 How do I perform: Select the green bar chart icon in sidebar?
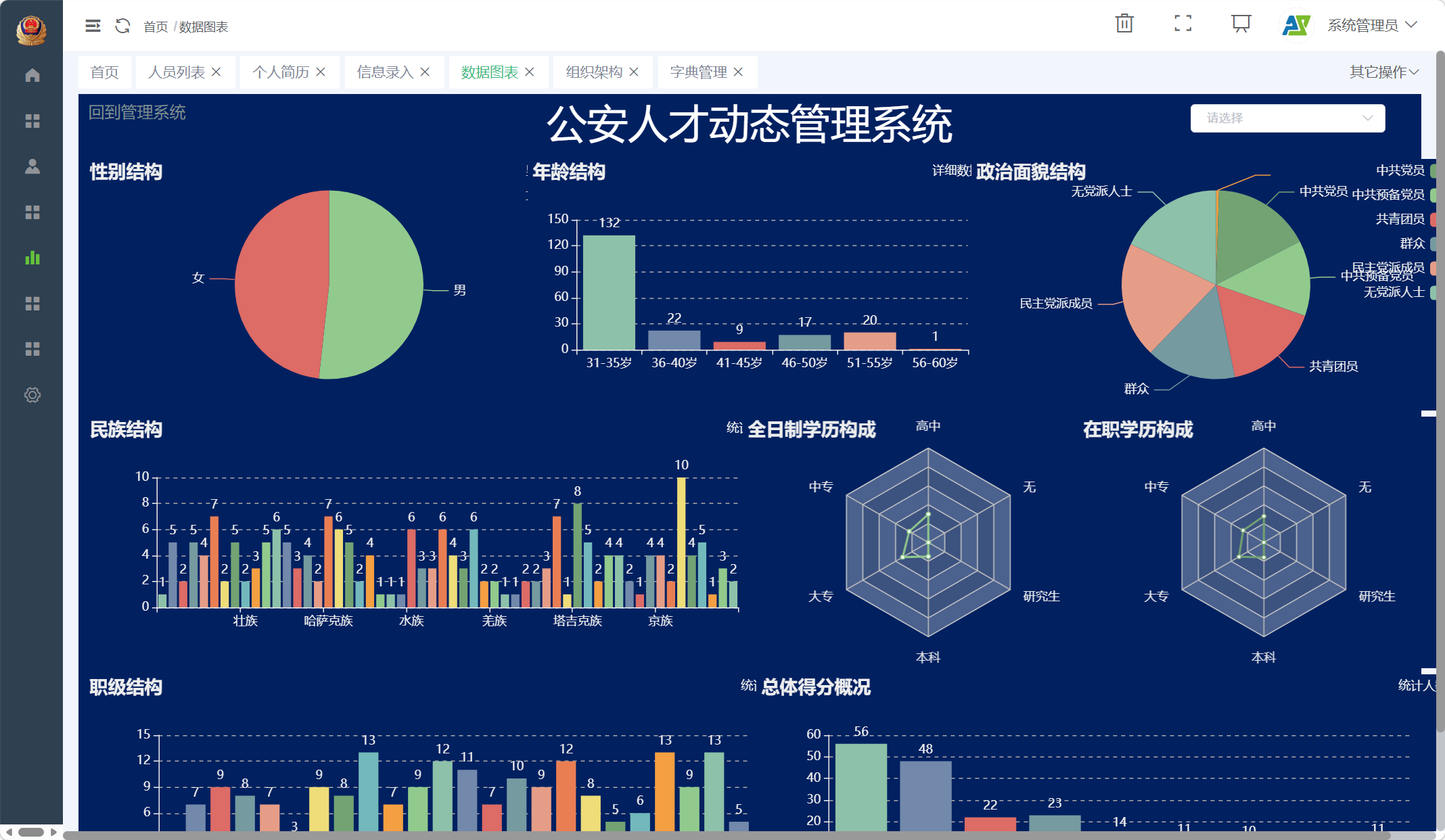click(32, 258)
